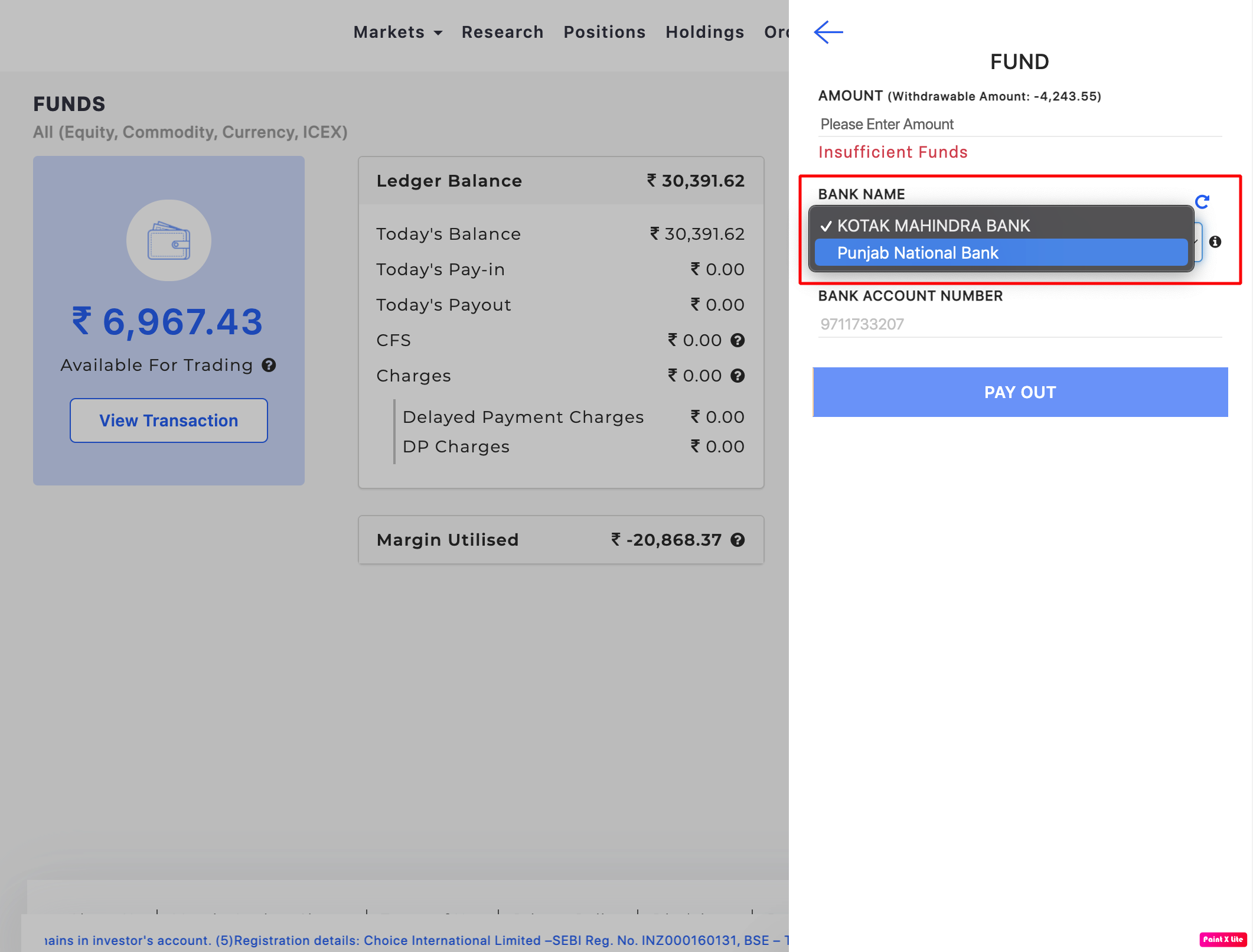Click the Withdrawable Amount text

coord(994,96)
